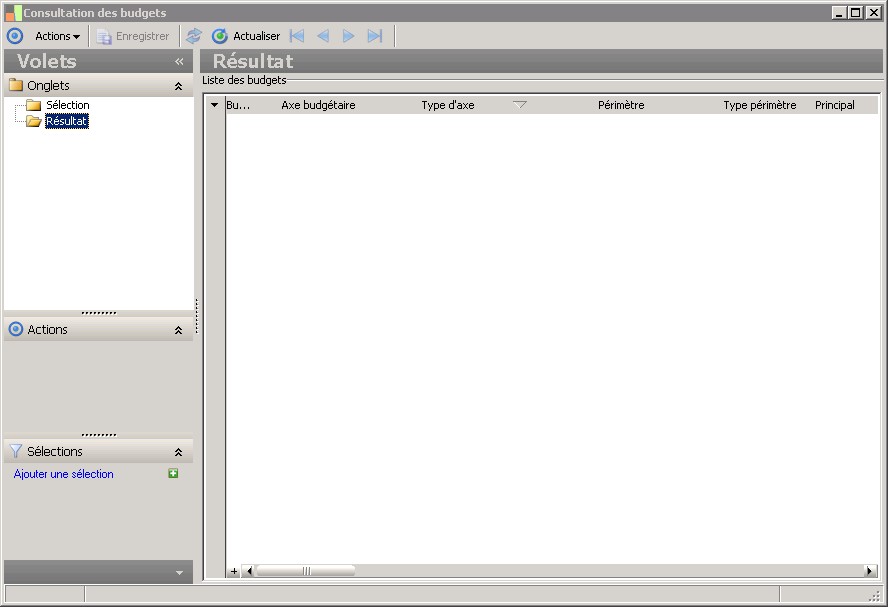Open the panel options arrow at bottom of Volets
The image size is (888, 607).
click(x=180, y=572)
